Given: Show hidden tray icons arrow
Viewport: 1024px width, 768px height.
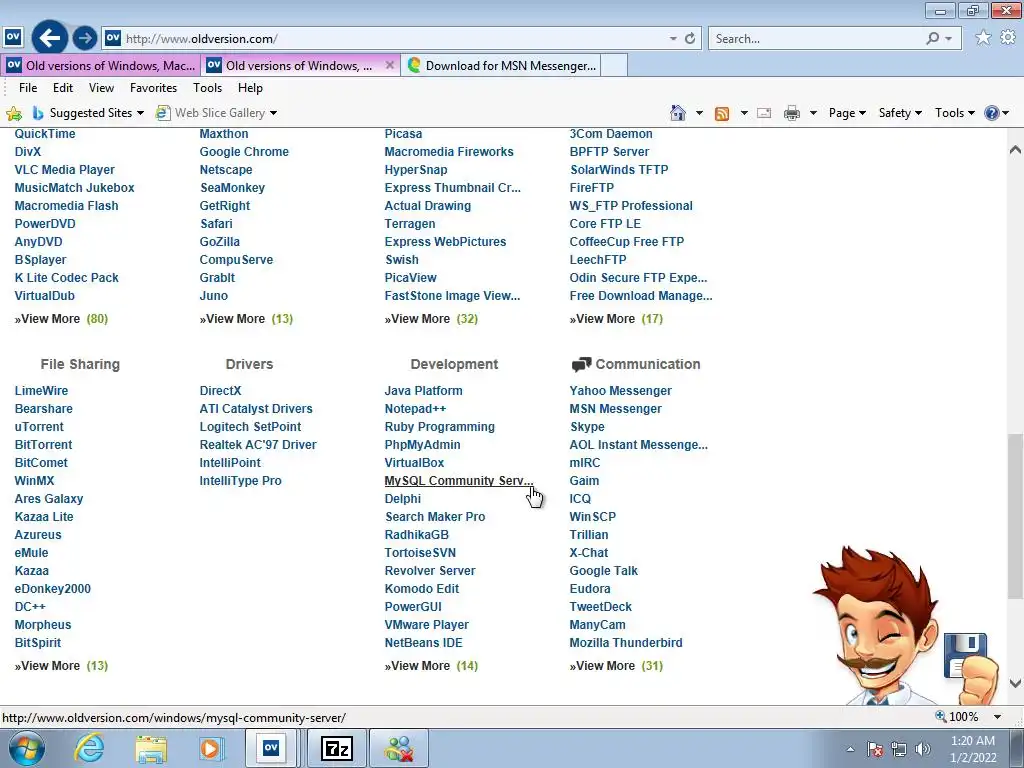Looking at the screenshot, I should coord(850,749).
